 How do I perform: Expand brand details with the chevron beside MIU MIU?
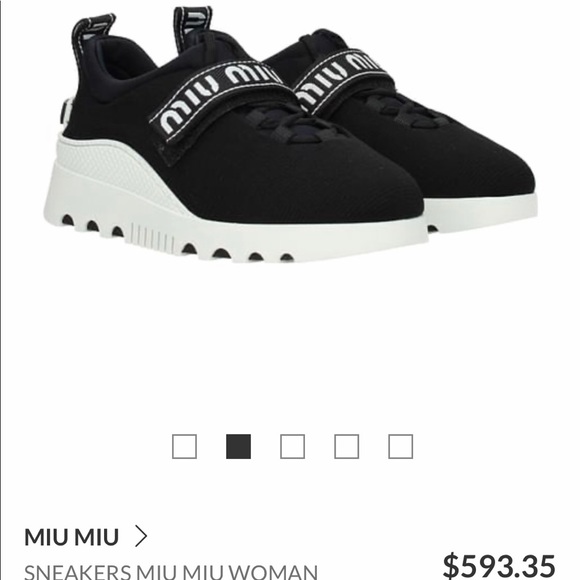coord(141,537)
